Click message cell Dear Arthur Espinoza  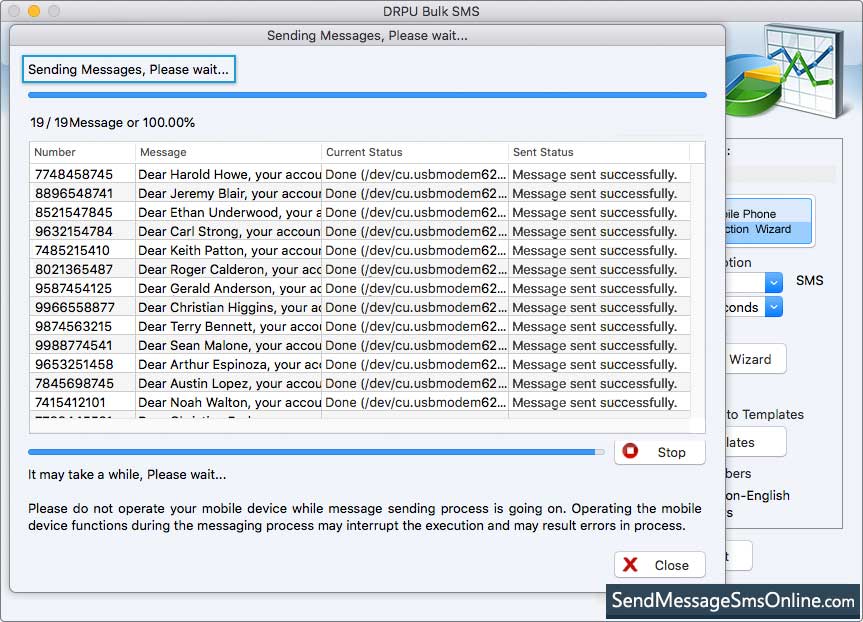(x=228, y=364)
